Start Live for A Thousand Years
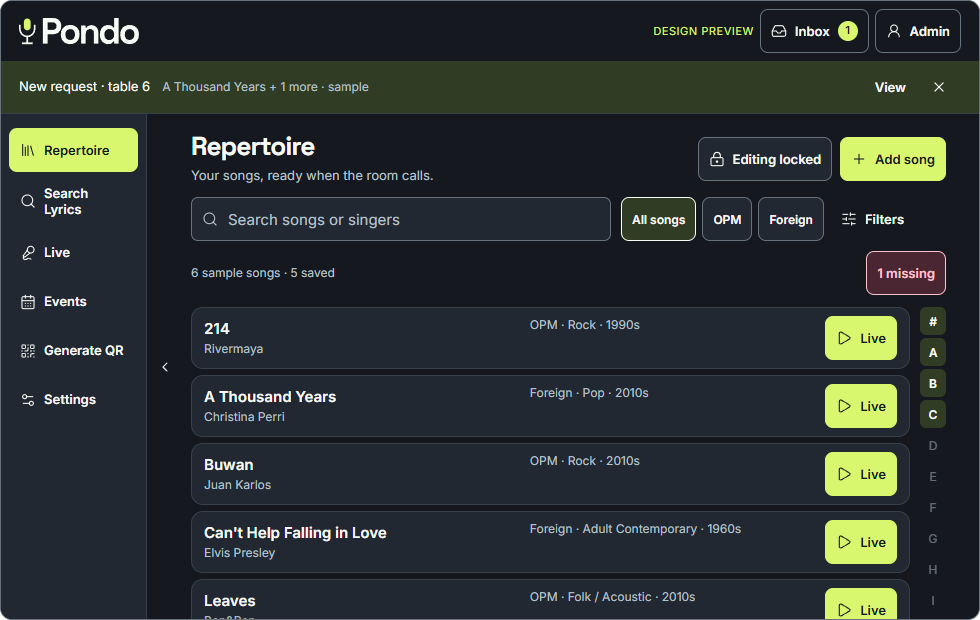The image size is (980, 620). 861,406
